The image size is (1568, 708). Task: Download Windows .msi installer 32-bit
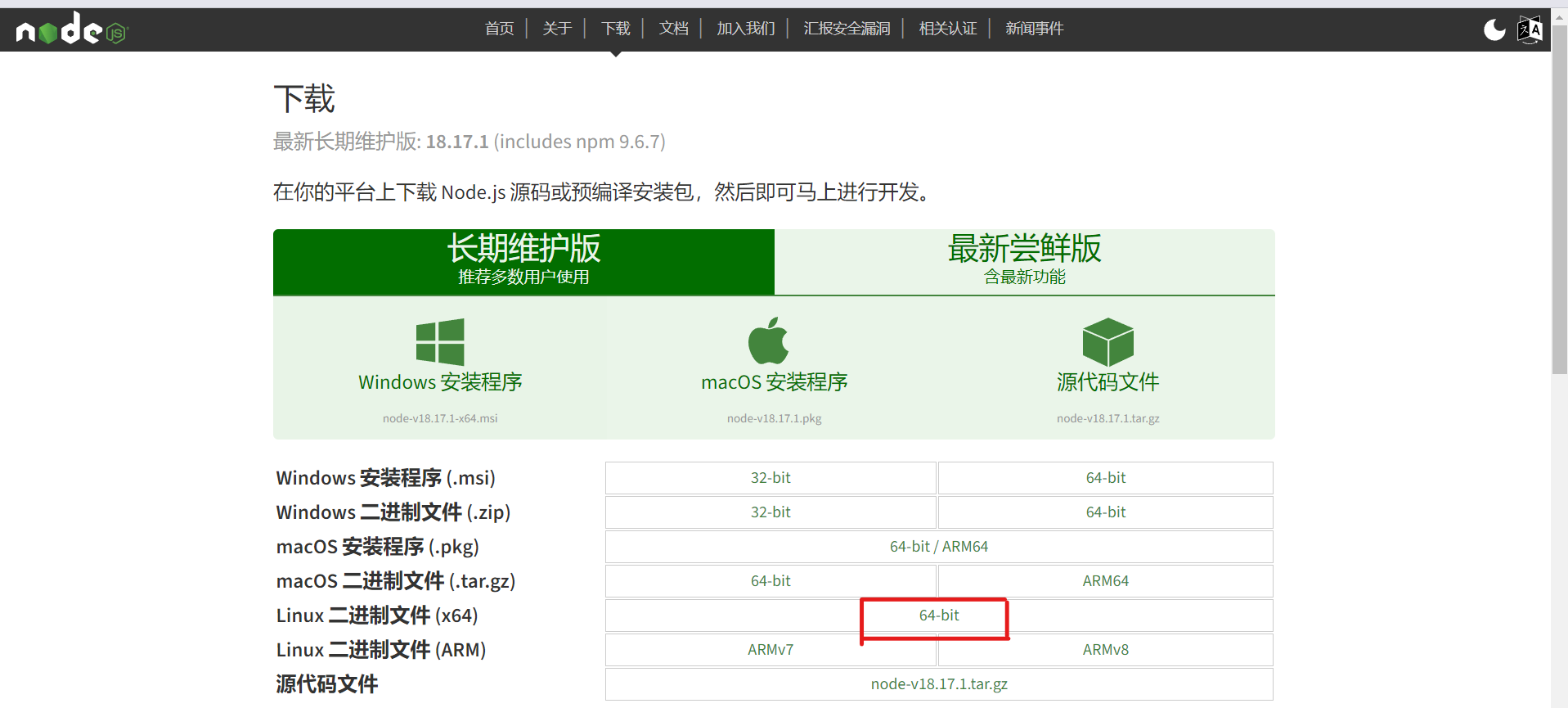(x=771, y=478)
